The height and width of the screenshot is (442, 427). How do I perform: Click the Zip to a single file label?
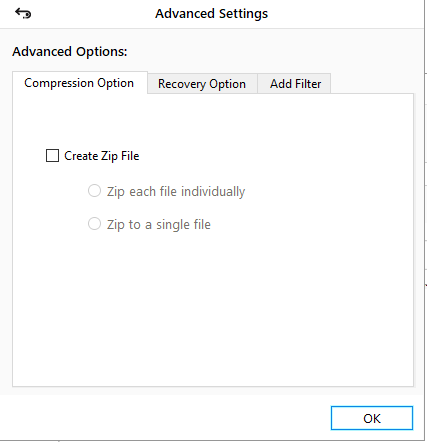coord(159,224)
